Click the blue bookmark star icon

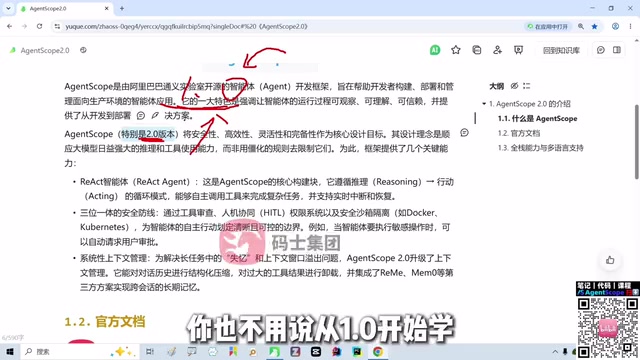[595, 27]
